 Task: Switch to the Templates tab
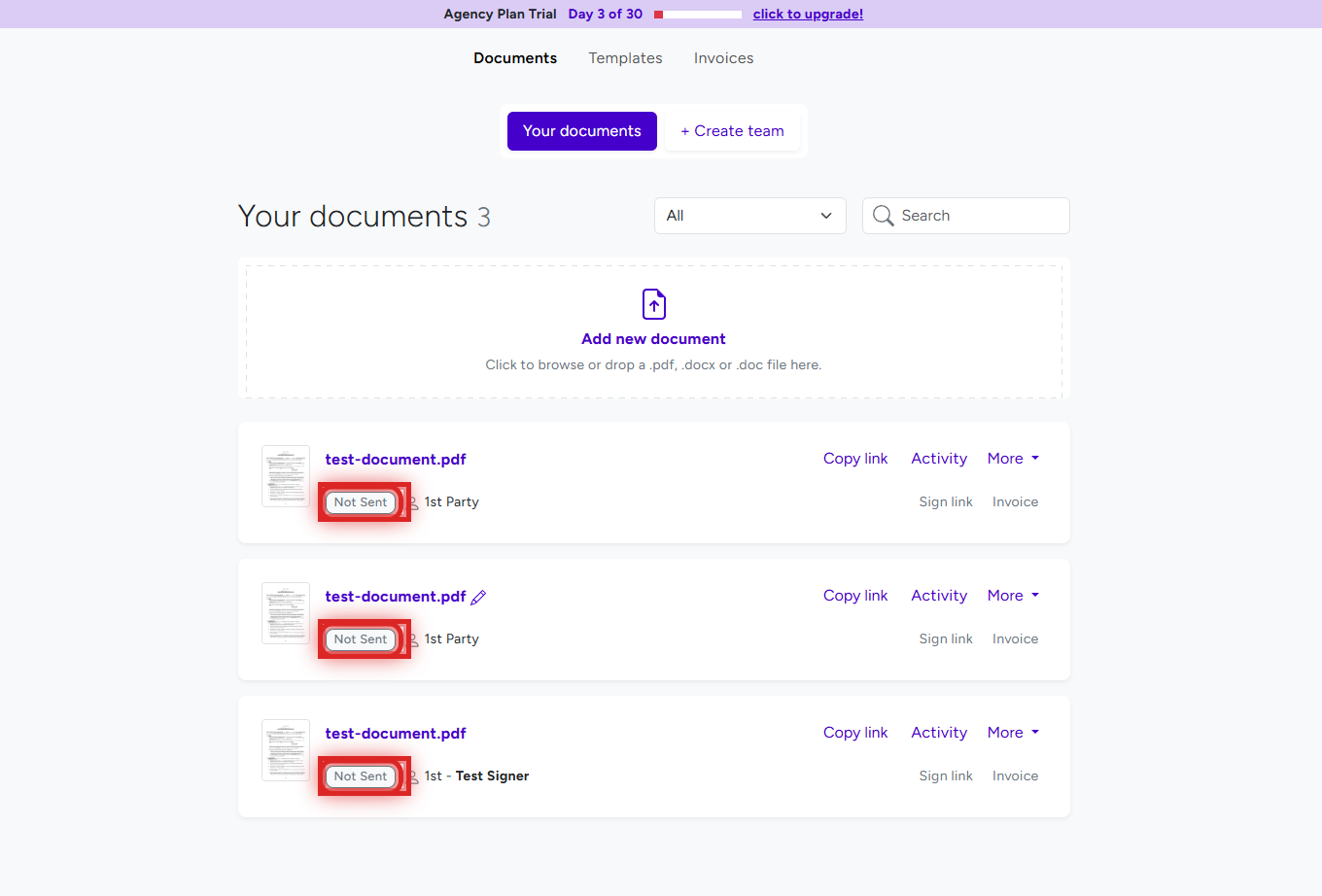pyautogui.click(x=625, y=58)
